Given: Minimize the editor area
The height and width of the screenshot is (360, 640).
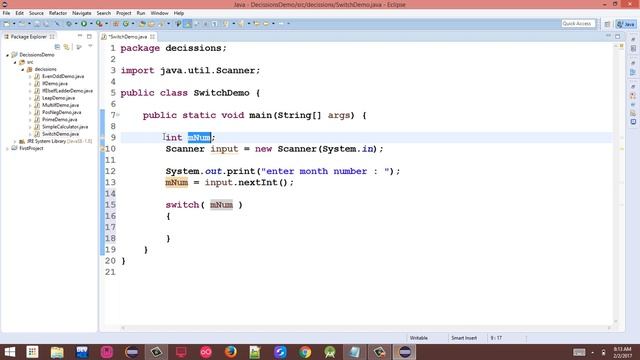Looking at the screenshot, I should pos(608,36).
